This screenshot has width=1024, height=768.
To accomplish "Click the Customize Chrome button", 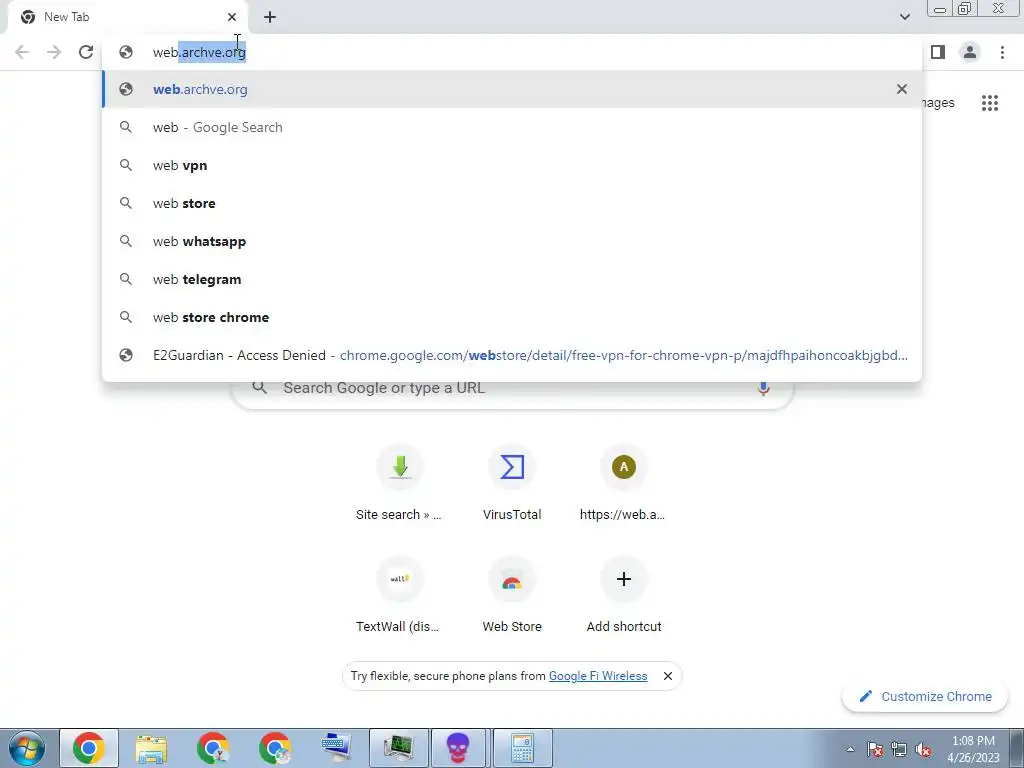I will coord(926,696).
